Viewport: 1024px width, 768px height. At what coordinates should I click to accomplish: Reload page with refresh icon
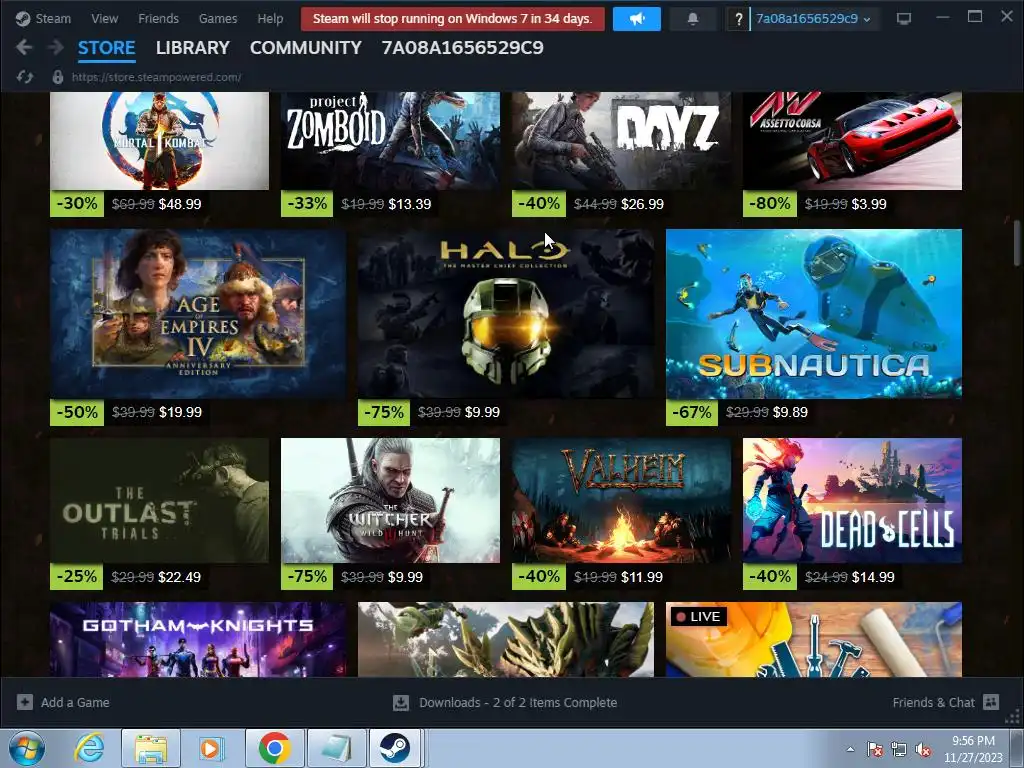(25, 77)
